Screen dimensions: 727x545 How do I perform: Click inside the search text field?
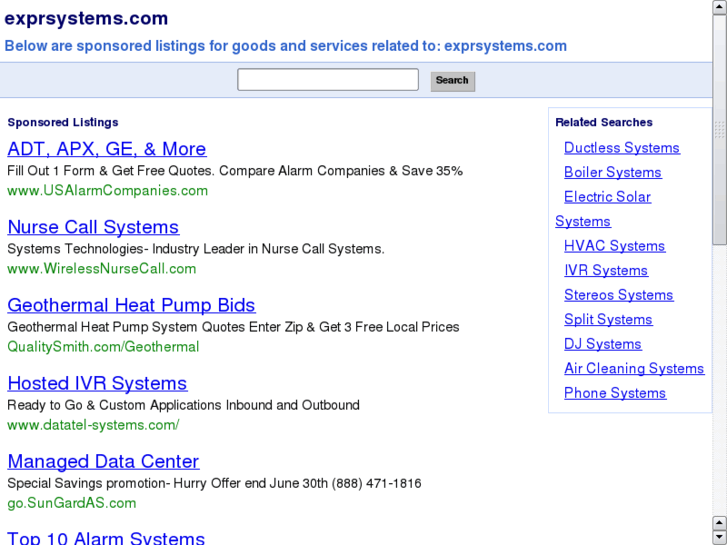328,80
